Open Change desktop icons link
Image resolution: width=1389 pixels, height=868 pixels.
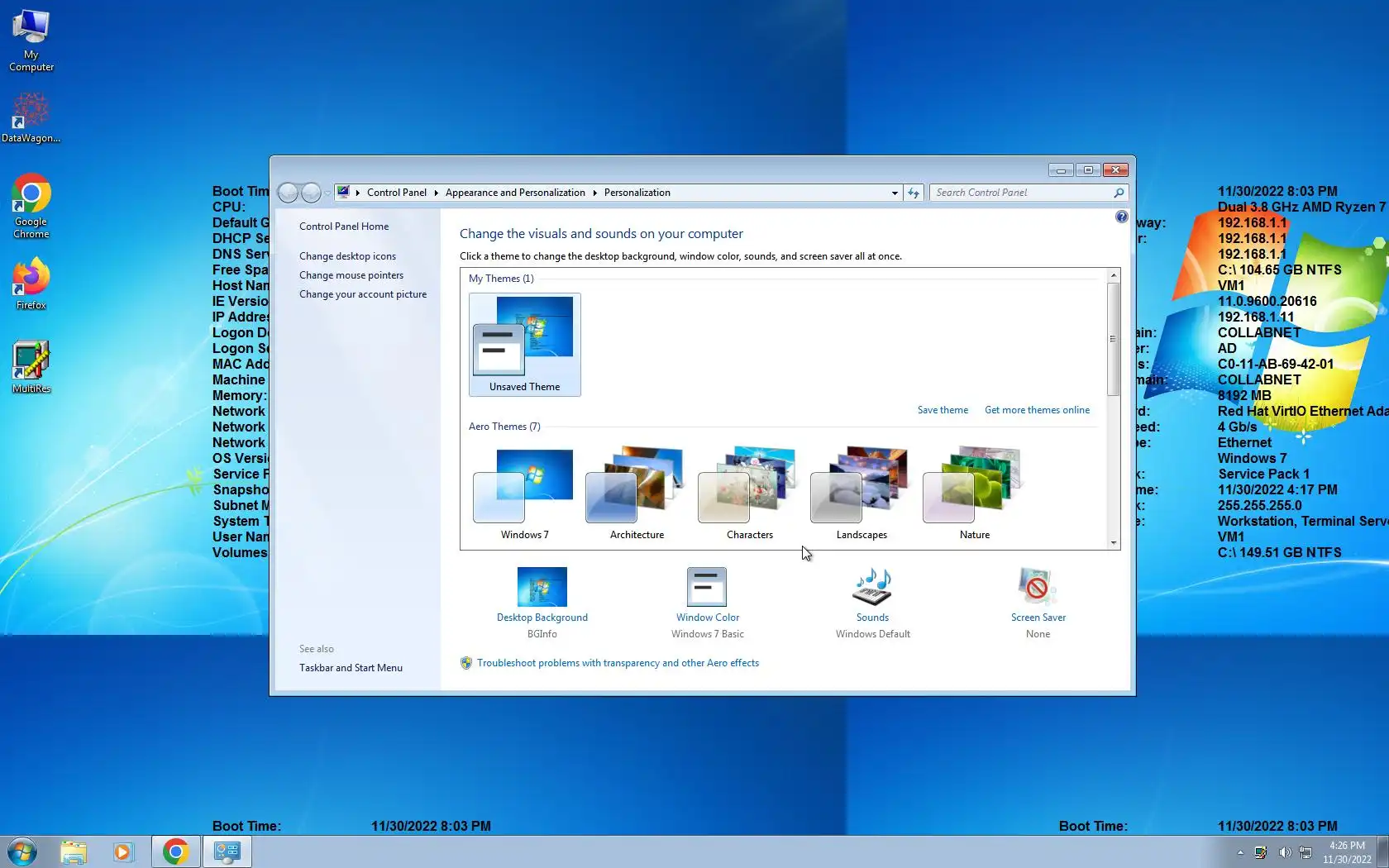(347, 256)
